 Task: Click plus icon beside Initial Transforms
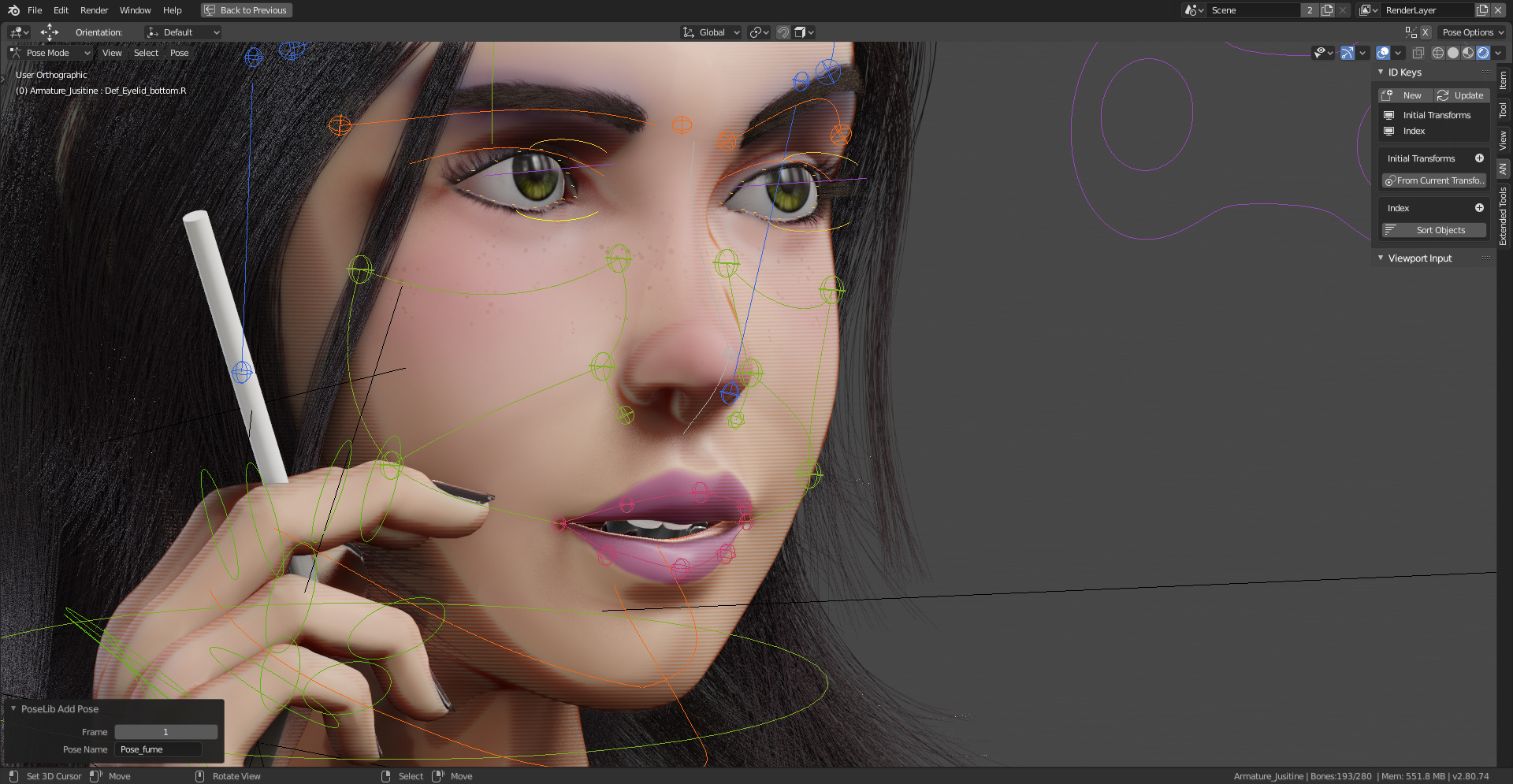(x=1479, y=158)
